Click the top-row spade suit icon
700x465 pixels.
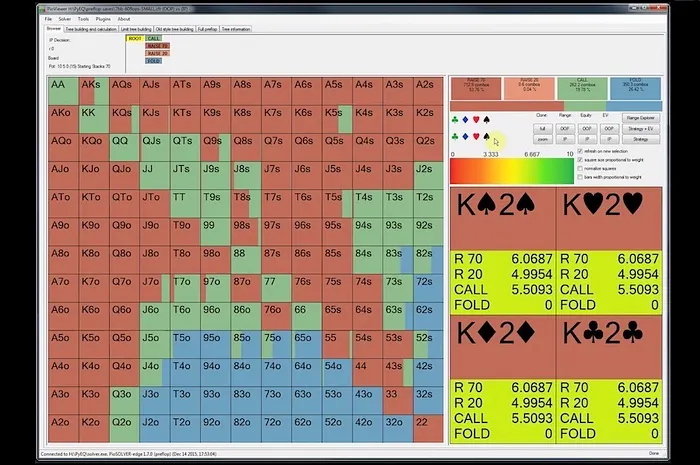487,119
